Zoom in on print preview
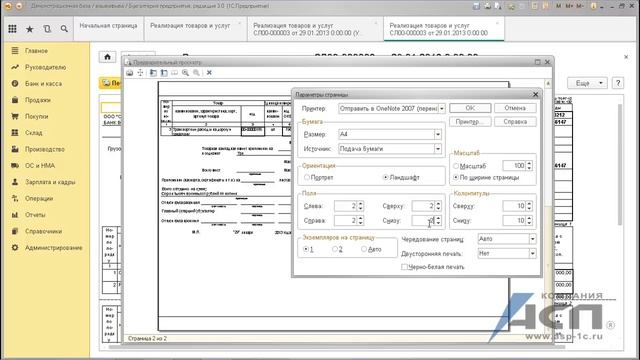640x360 pixels. pos(186,73)
